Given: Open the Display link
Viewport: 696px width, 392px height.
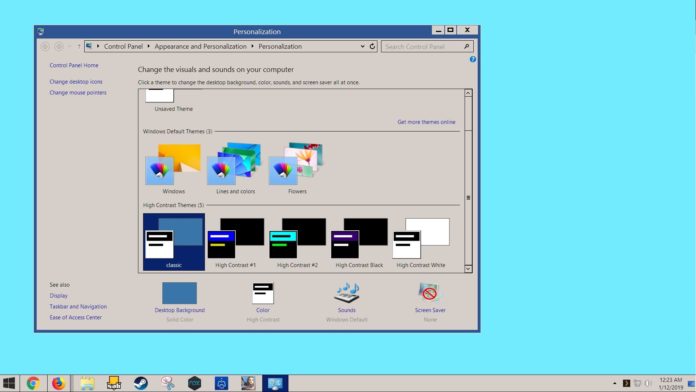Looking at the screenshot, I should (59, 296).
